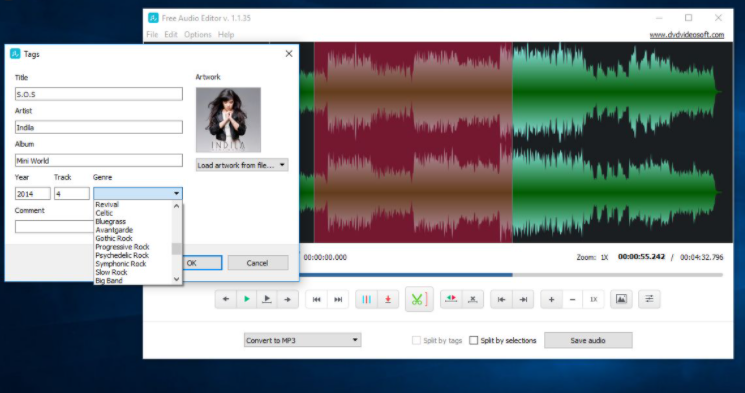
Task: Click Cancel in the Tags dialog
Action: 258,263
